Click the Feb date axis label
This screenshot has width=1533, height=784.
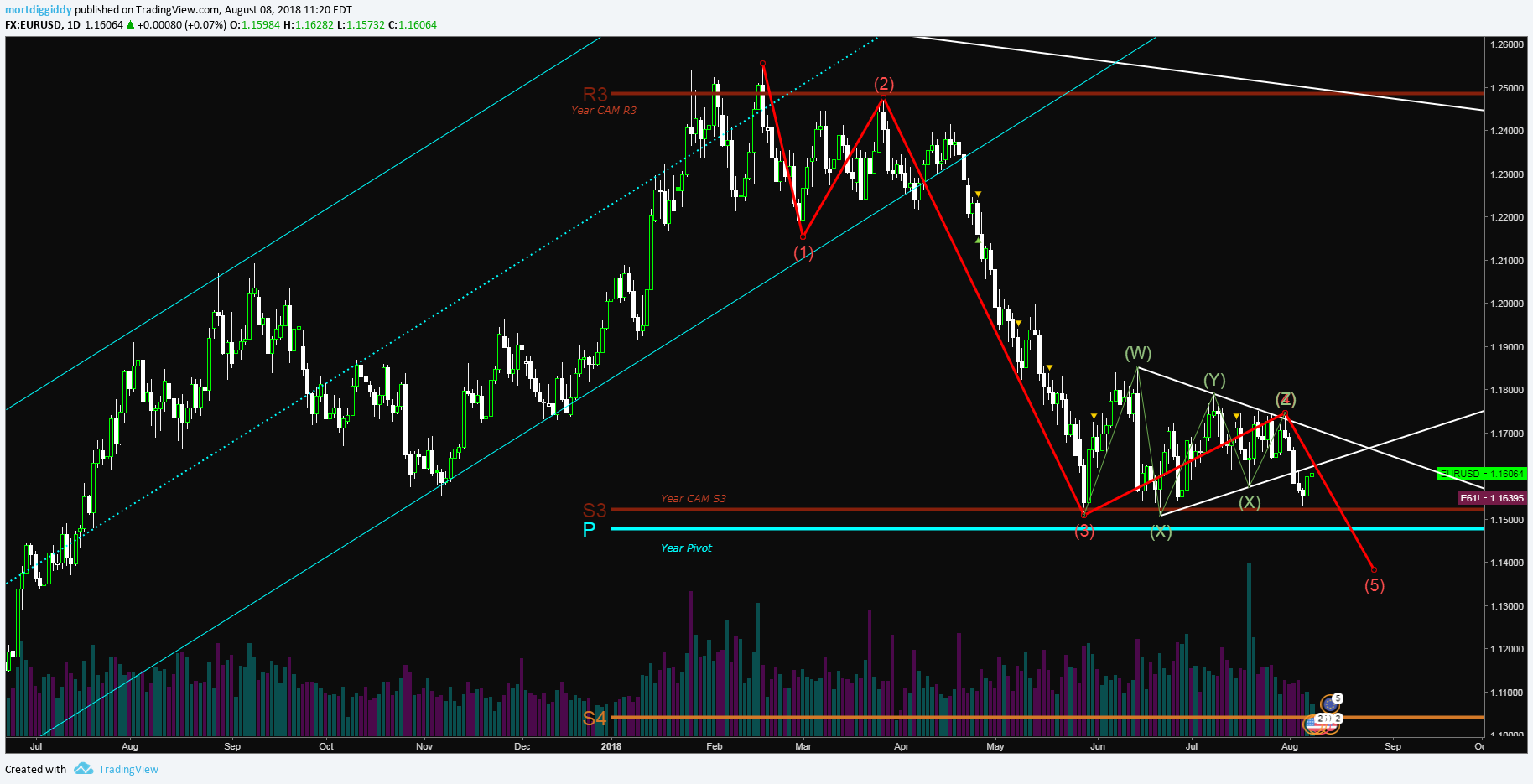pyautogui.click(x=714, y=746)
